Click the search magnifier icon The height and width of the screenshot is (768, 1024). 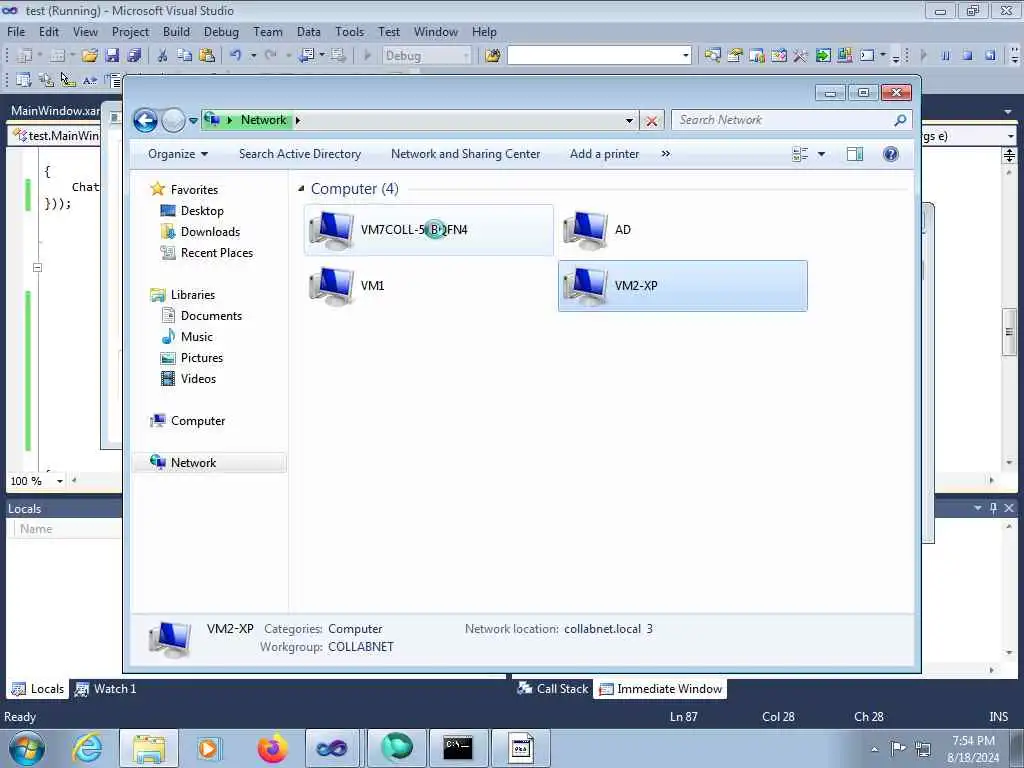[900, 120]
